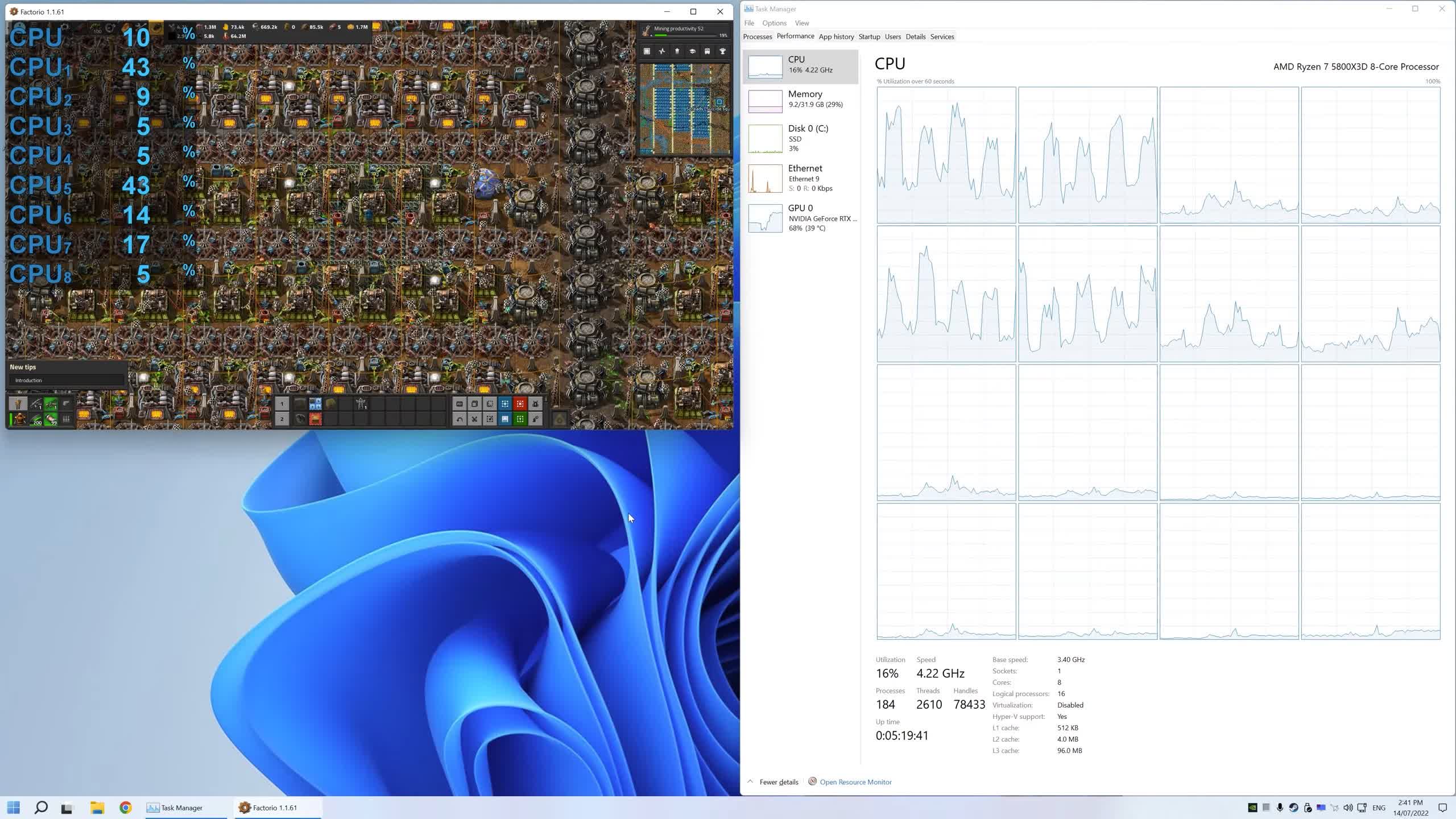
Task: Open the blue blueprint book shortcut
Action: (x=505, y=419)
